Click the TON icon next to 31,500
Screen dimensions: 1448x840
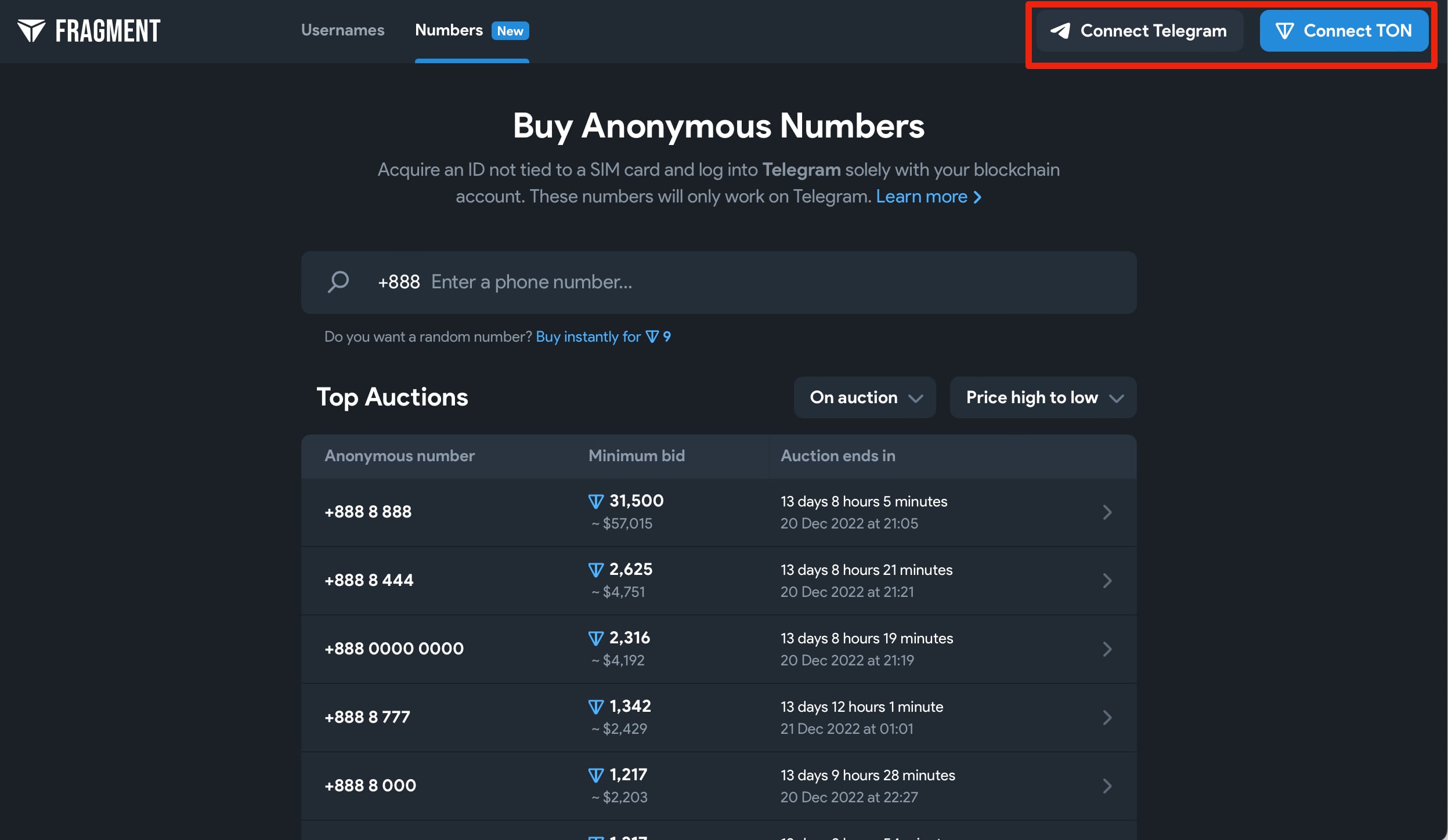point(596,501)
